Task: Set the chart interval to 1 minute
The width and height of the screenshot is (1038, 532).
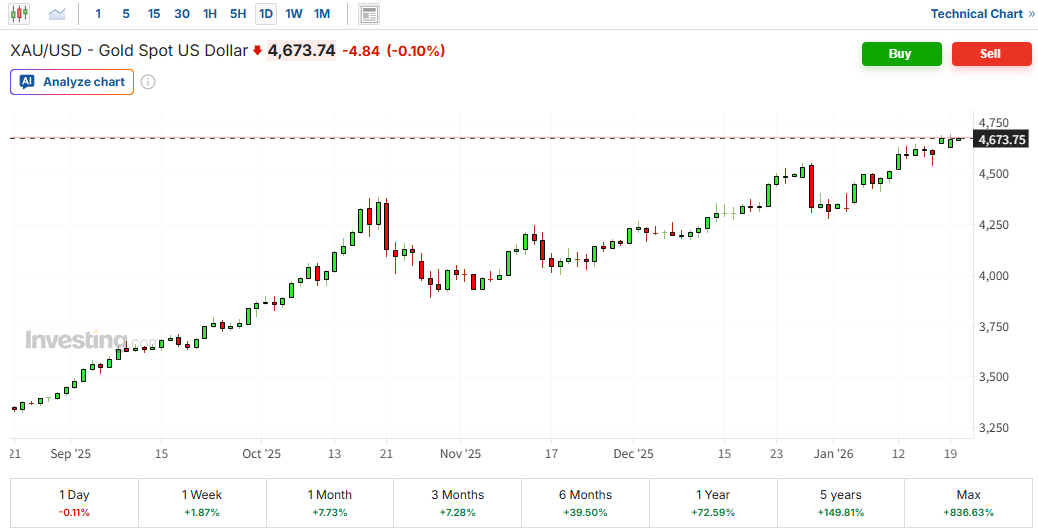Action: tap(98, 14)
